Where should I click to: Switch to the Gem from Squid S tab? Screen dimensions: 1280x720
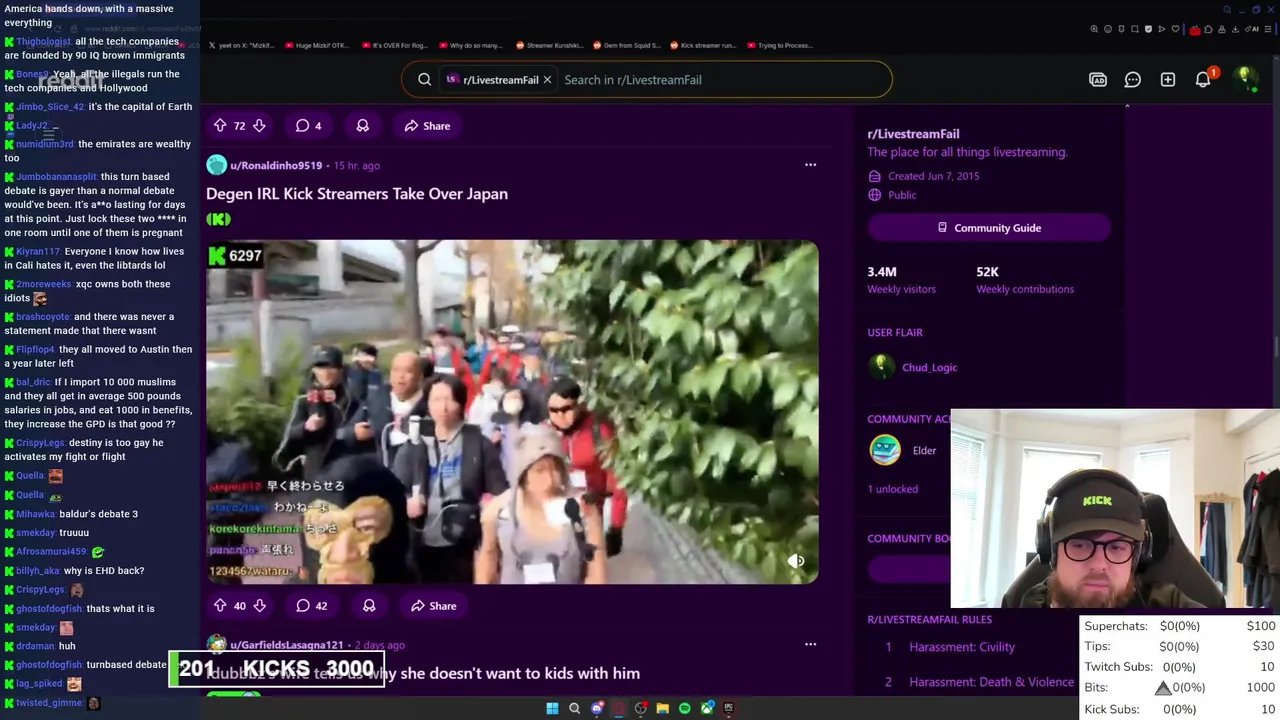point(626,45)
